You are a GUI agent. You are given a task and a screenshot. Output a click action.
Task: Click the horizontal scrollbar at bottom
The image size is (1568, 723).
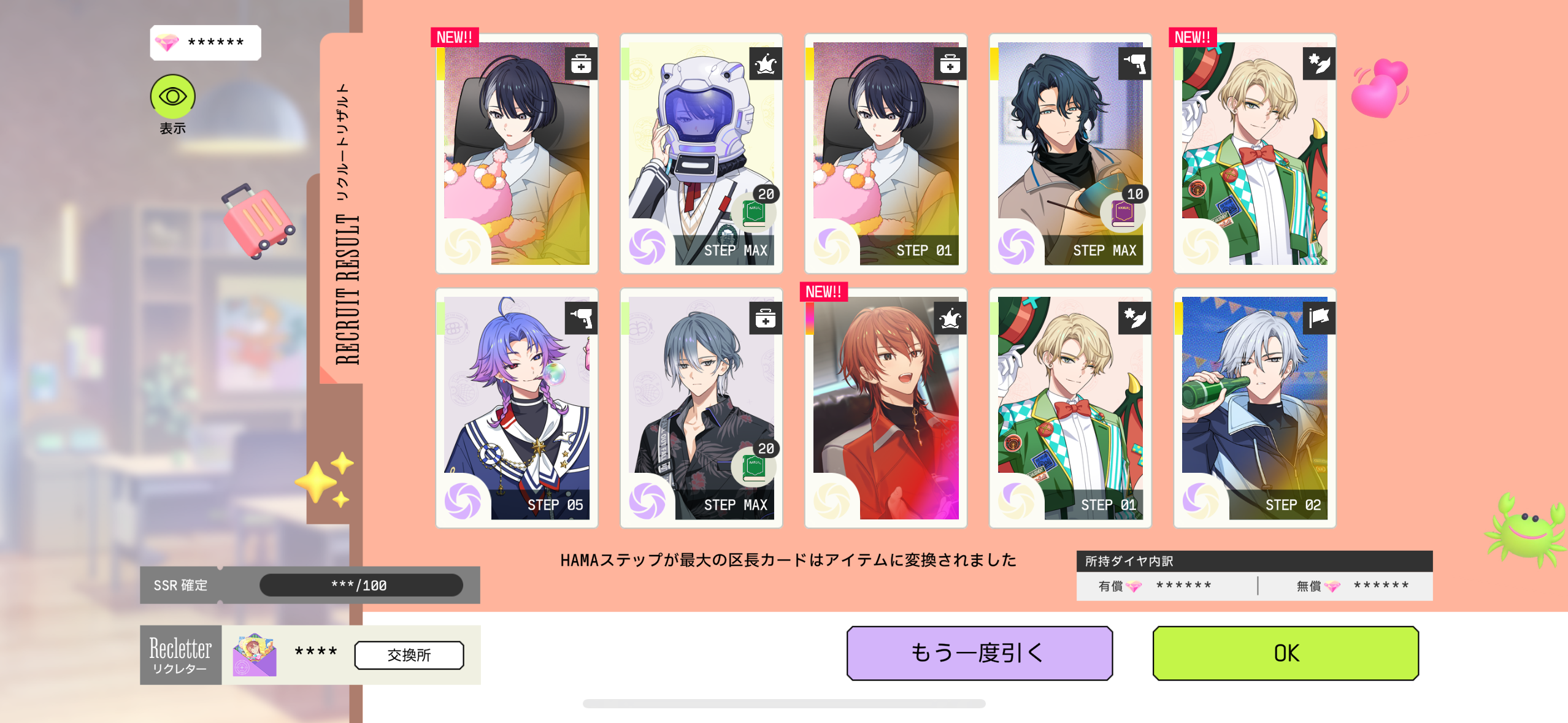pyautogui.click(x=784, y=703)
